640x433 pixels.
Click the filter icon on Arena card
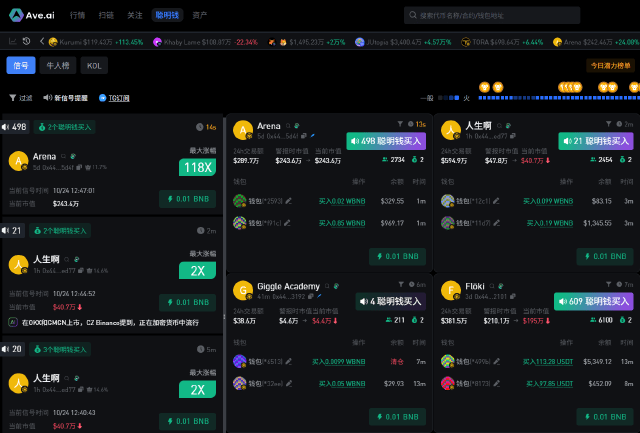point(400,124)
